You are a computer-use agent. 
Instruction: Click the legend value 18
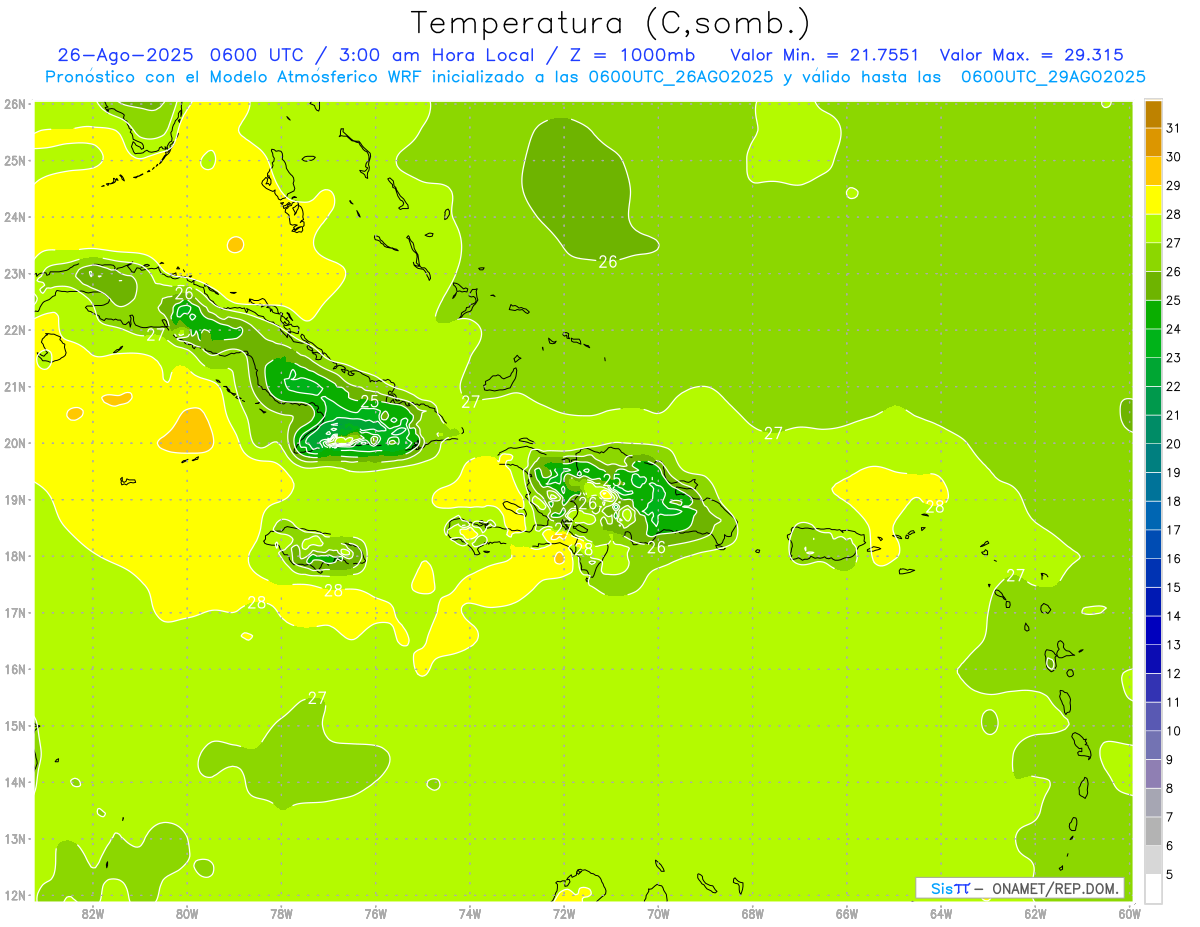coord(1173,501)
